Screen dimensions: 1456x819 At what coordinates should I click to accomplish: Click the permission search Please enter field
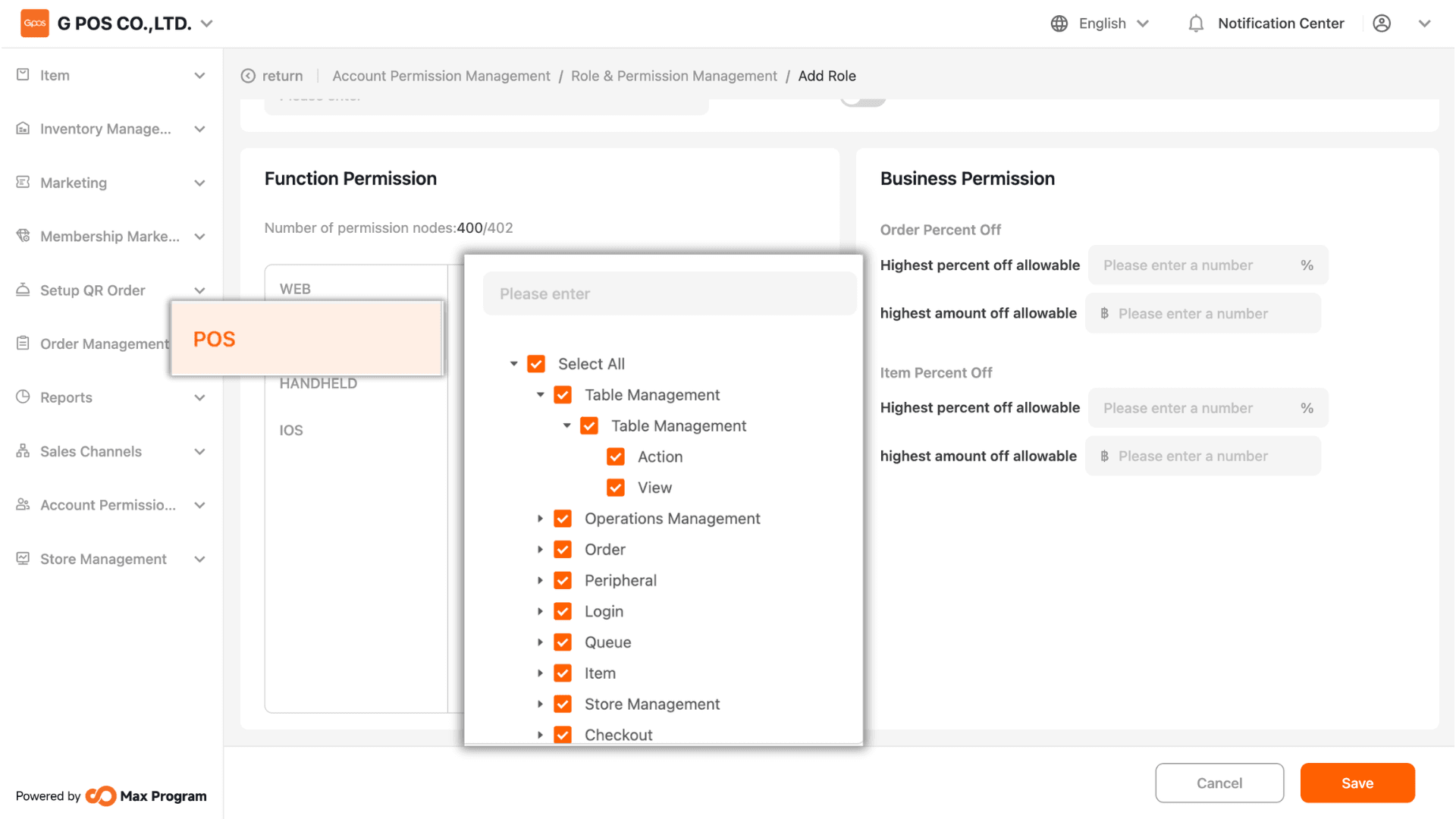pyautogui.click(x=670, y=293)
